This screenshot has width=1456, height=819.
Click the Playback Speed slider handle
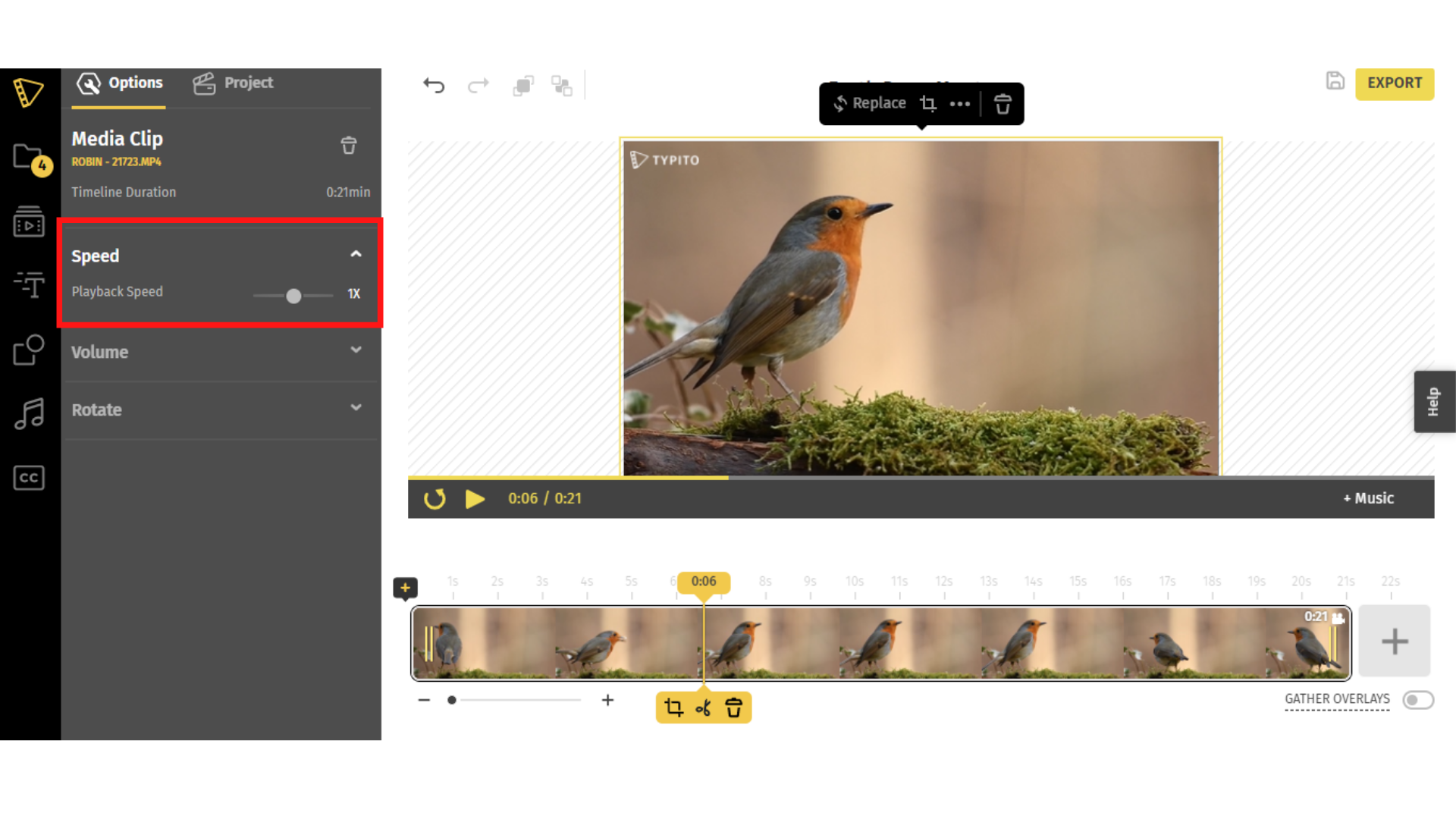(x=293, y=296)
